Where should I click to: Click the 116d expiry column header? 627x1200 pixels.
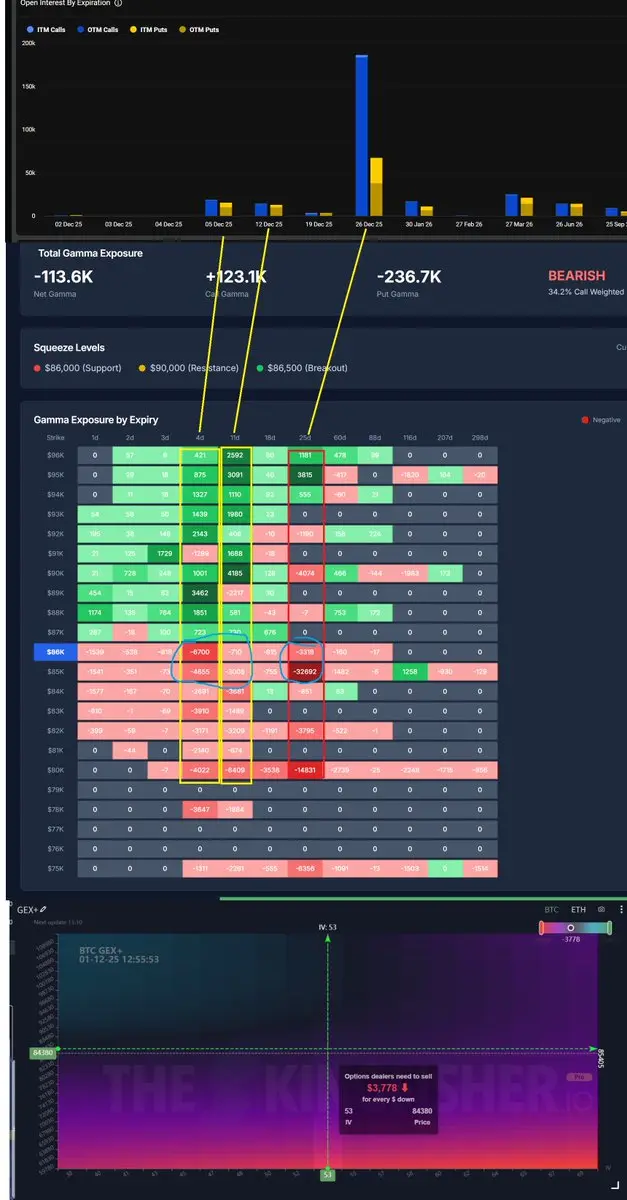410,438
